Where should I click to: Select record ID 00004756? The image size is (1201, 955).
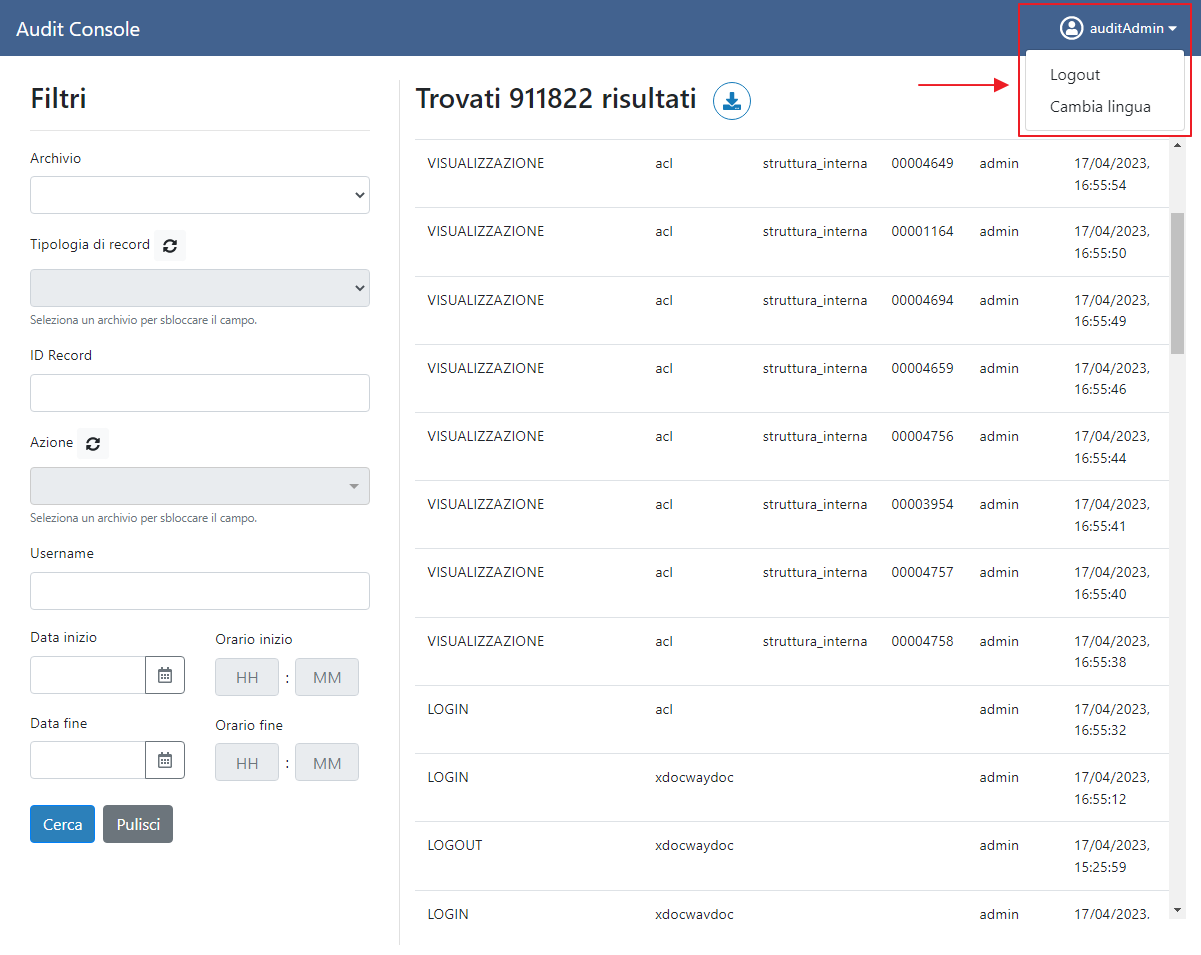[x=922, y=436]
